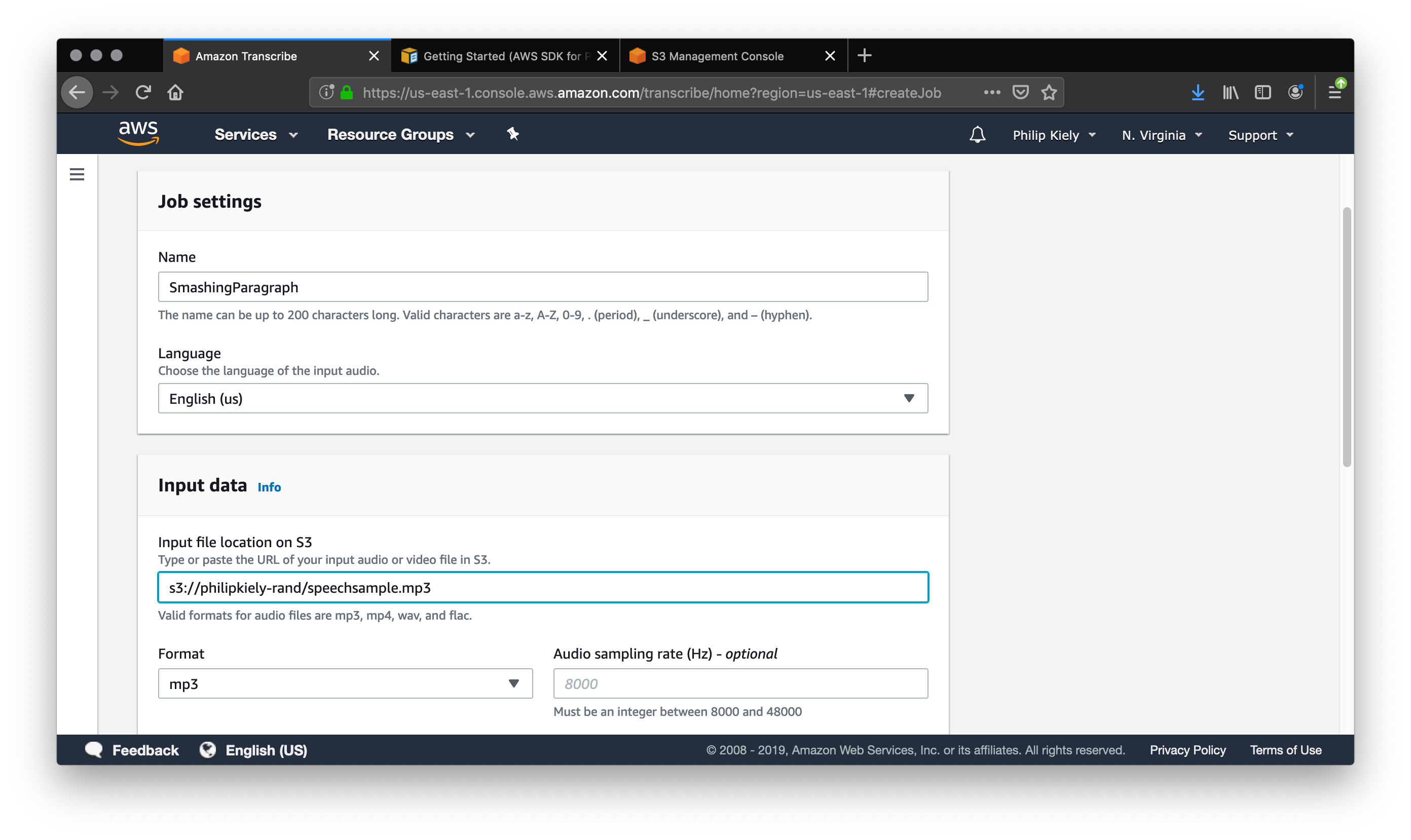Switch to the S3 Management Console tab

[734, 55]
